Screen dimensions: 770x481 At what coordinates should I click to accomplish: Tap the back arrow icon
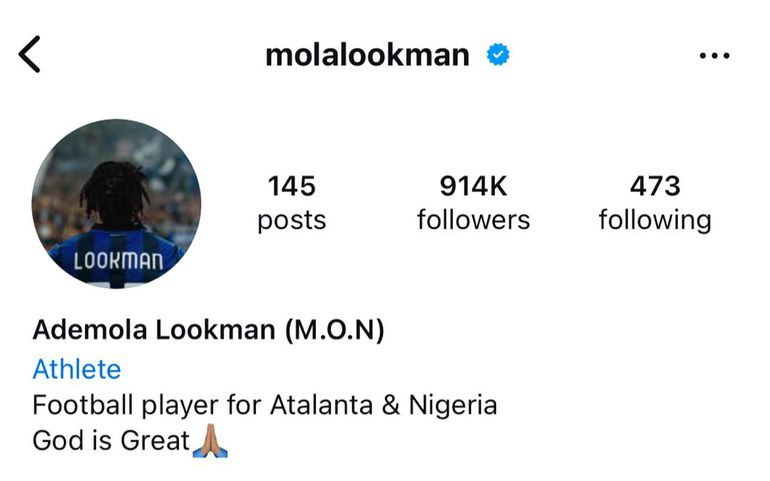coord(29,55)
